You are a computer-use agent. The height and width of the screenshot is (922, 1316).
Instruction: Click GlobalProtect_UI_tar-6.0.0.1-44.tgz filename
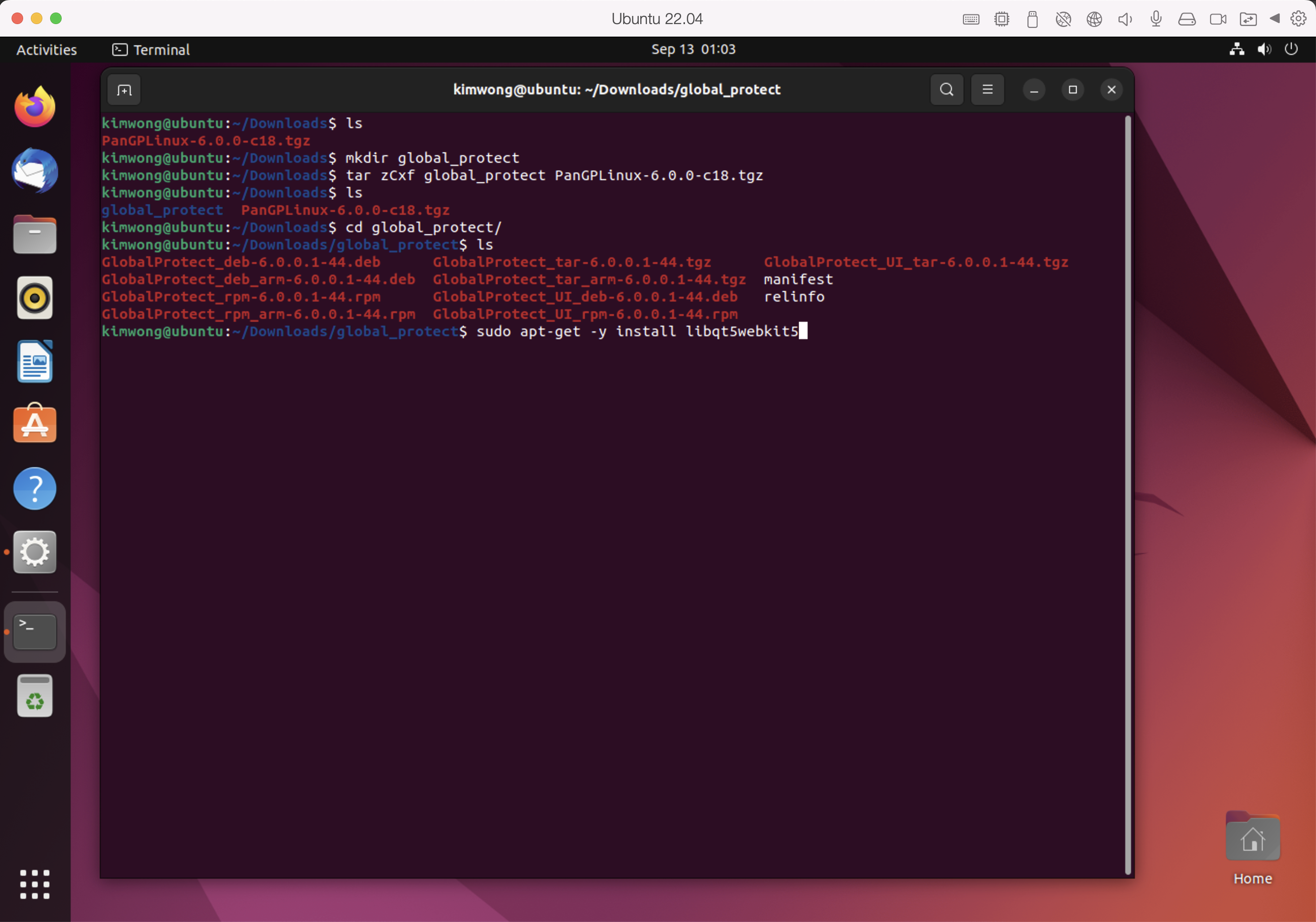pyautogui.click(x=915, y=263)
